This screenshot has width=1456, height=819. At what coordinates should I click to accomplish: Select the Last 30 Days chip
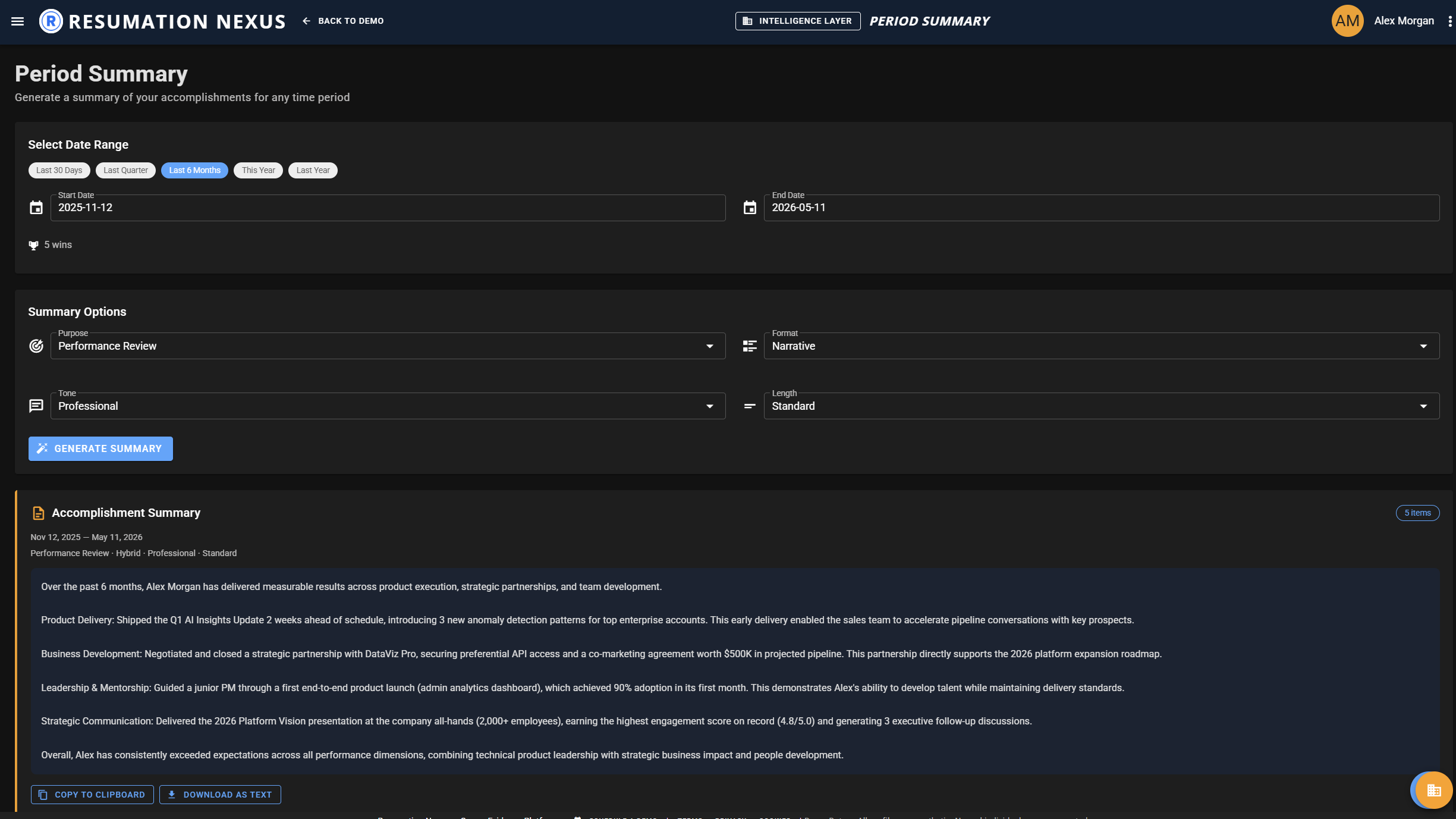tap(59, 170)
